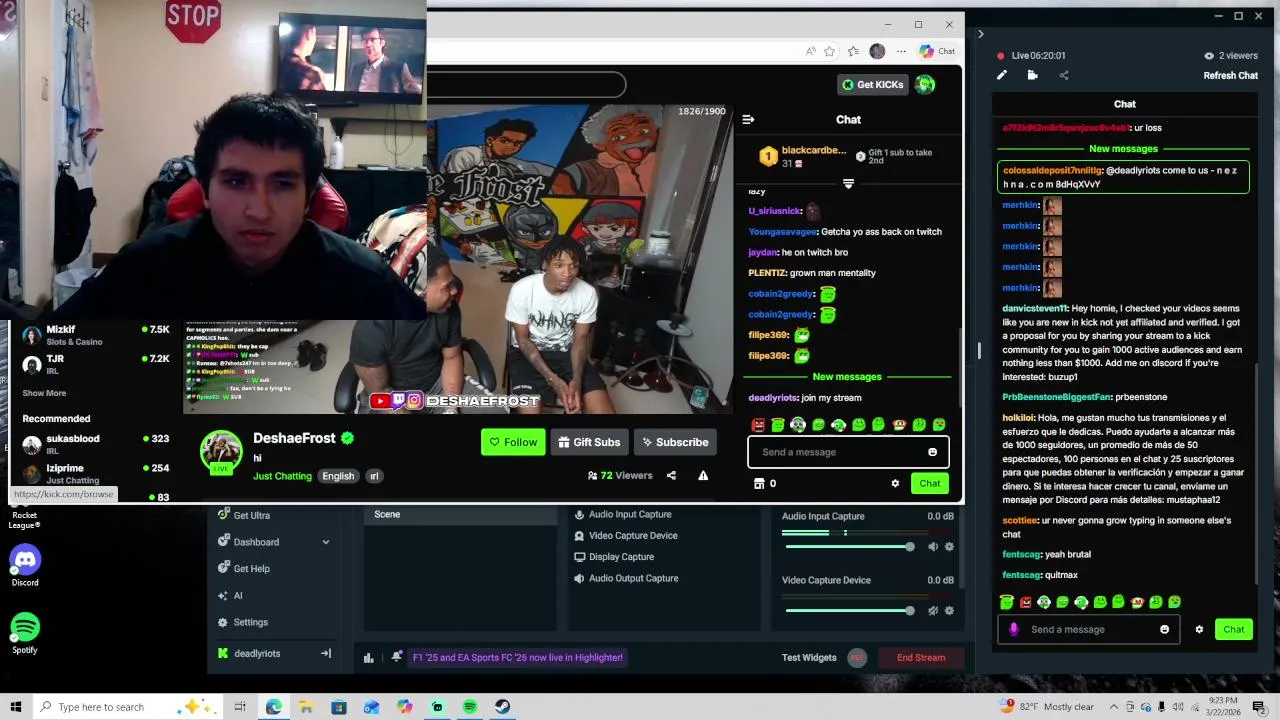1280x720 pixels.
Task: Edit stream info pencil icon
Action: 1002,75
